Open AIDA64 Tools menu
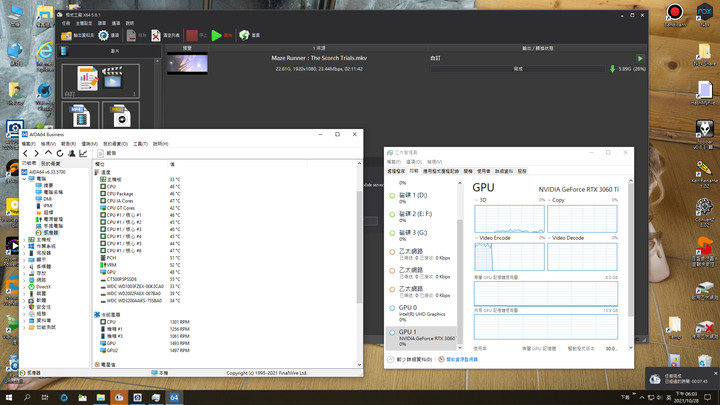720x405 pixels. coord(140,144)
